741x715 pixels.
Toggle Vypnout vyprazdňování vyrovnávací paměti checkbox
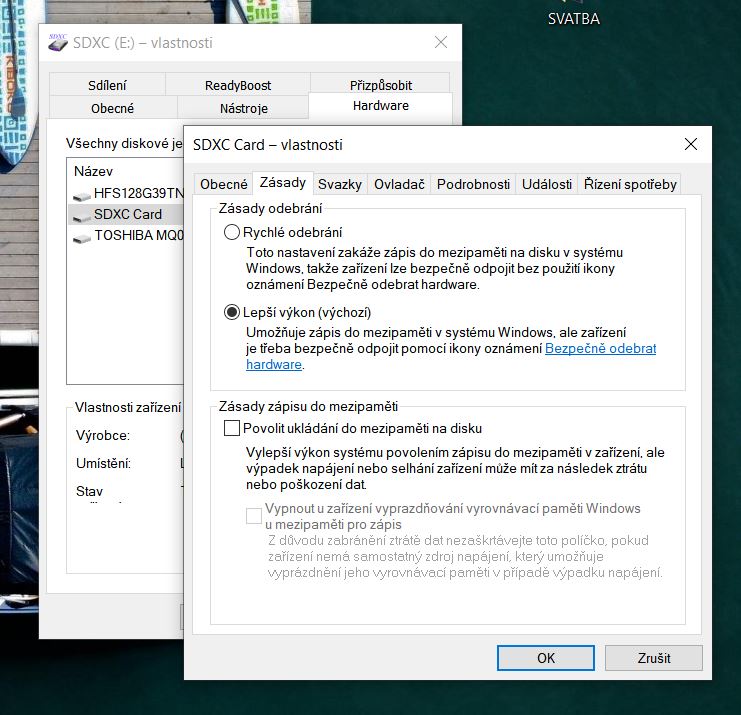254,516
